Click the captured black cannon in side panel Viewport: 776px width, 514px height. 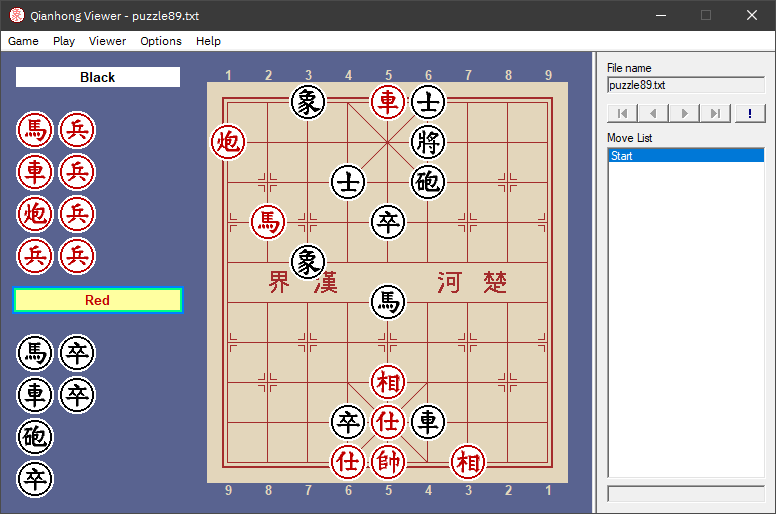tap(35, 437)
